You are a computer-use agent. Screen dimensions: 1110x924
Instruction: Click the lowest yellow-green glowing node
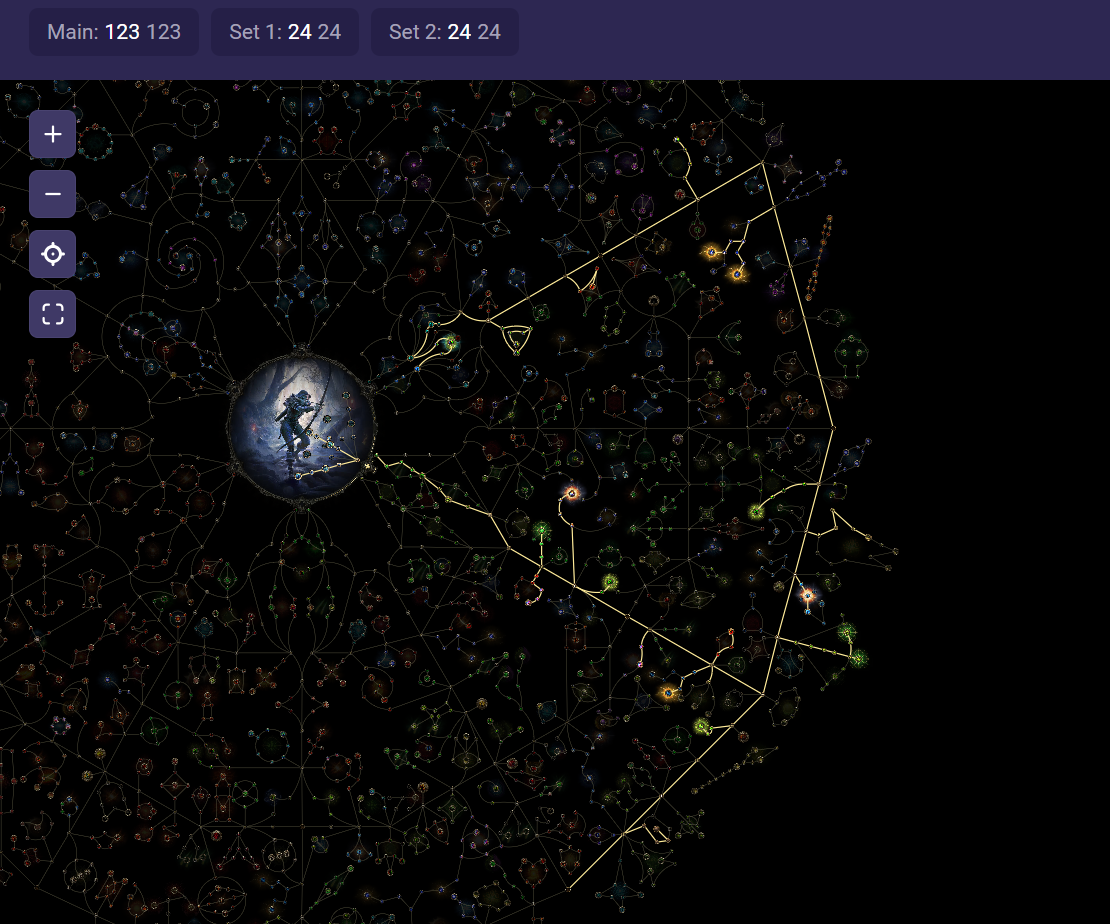pos(702,726)
